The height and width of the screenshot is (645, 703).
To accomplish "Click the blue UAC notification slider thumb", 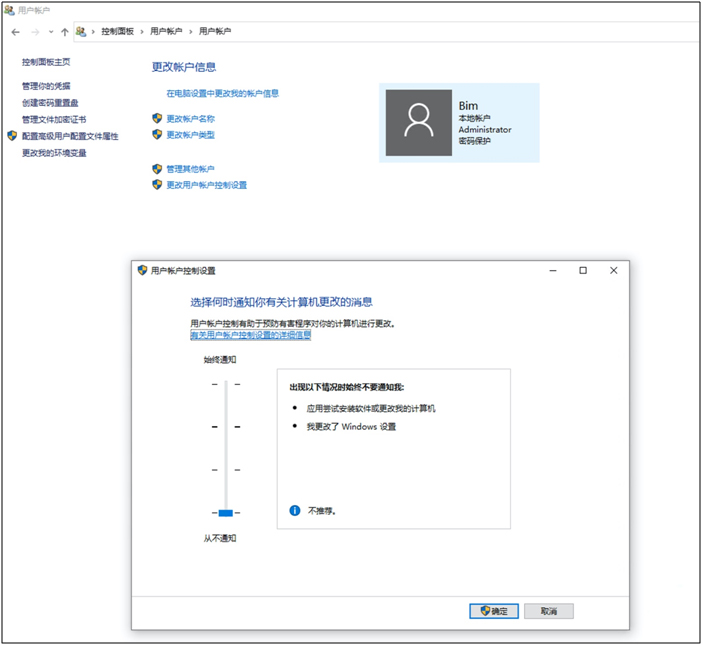I will tap(225, 512).
